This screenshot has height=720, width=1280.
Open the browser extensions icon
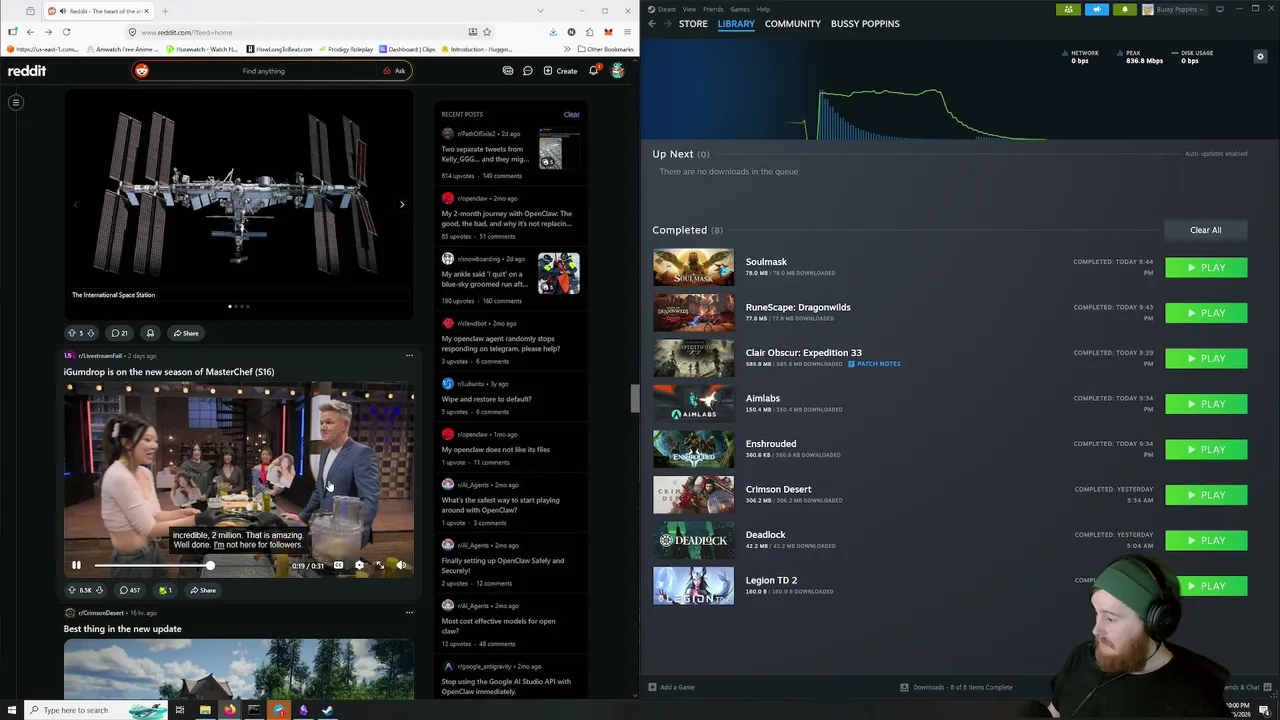(590, 32)
